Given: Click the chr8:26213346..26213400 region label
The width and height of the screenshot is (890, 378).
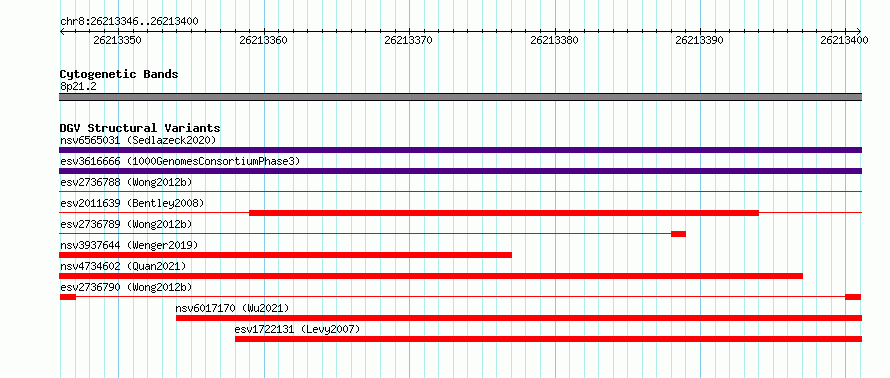Looking at the screenshot, I should tap(129, 22).
